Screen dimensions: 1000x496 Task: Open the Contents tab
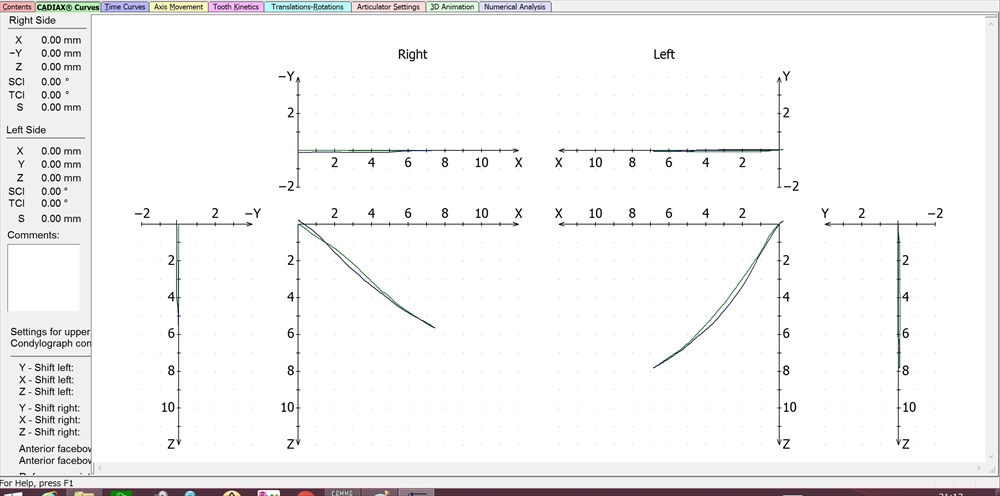pos(18,6)
